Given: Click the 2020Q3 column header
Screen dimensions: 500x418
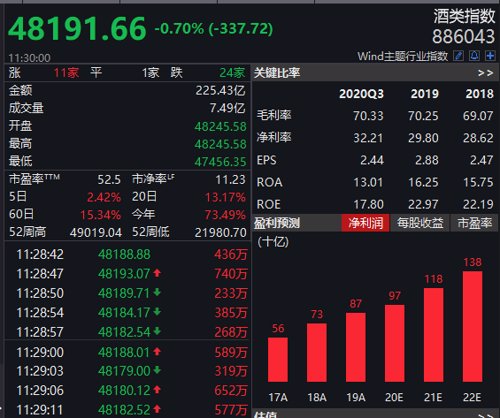Looking at the screenshot, I should click(x=361, y=94).
